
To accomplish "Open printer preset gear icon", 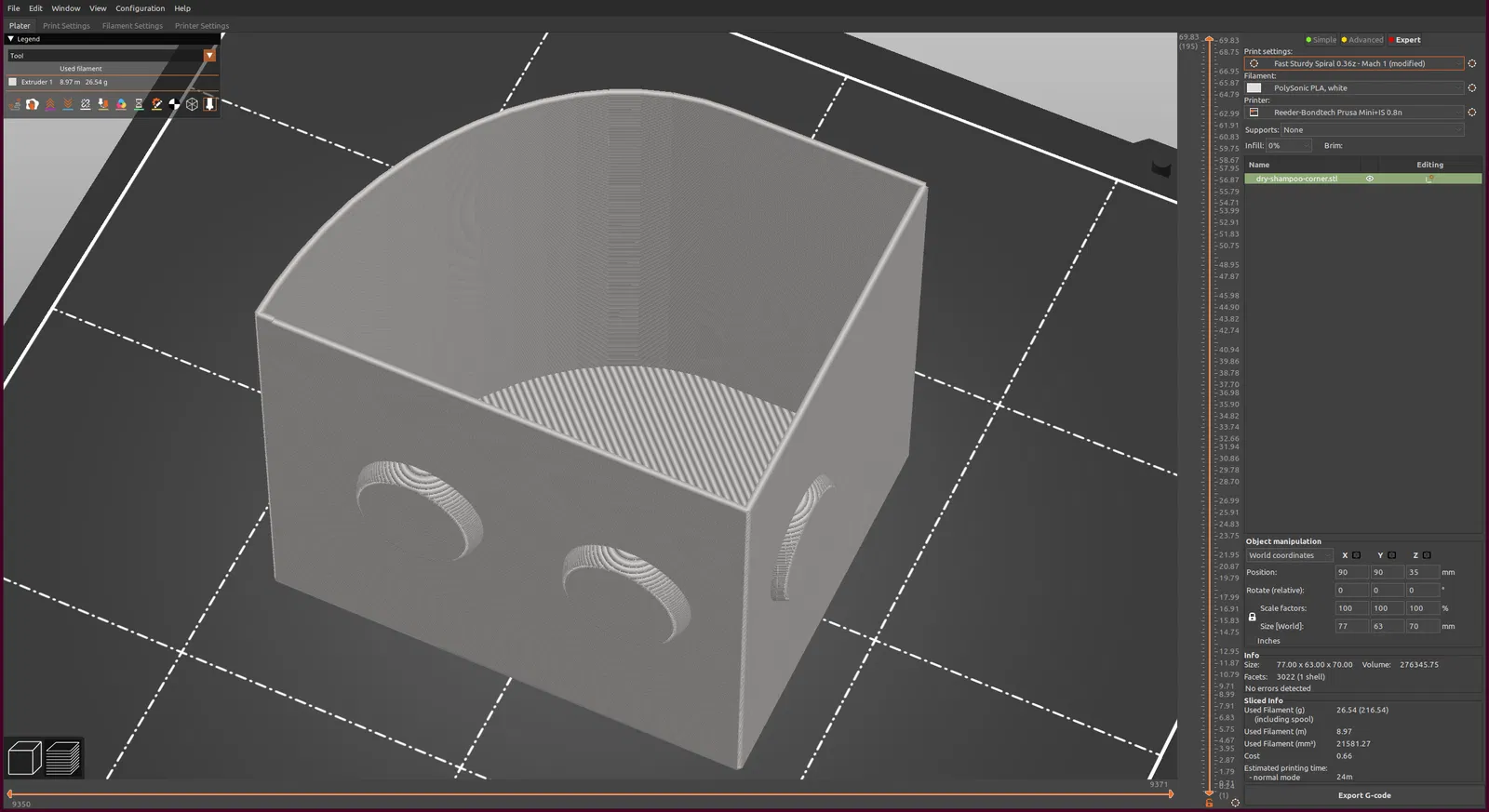I will pos(1471,112).
